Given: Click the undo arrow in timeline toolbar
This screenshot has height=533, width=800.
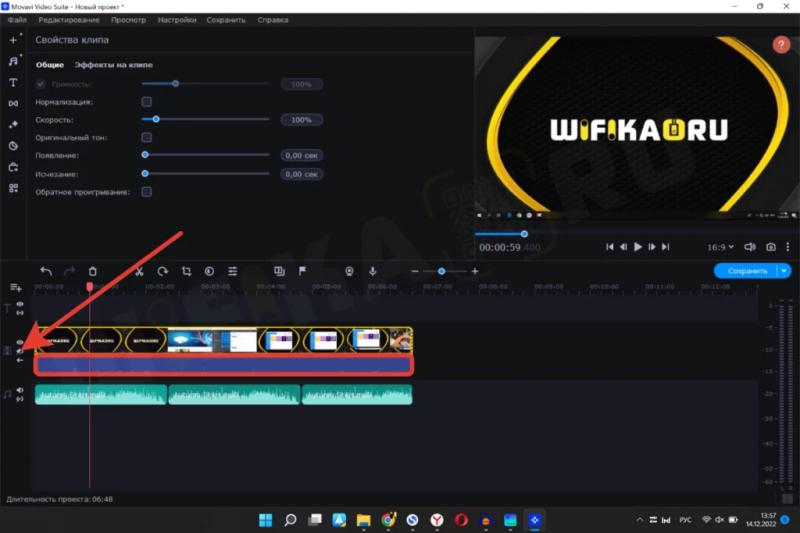Looking at the screenshot, I should point(45,271).
